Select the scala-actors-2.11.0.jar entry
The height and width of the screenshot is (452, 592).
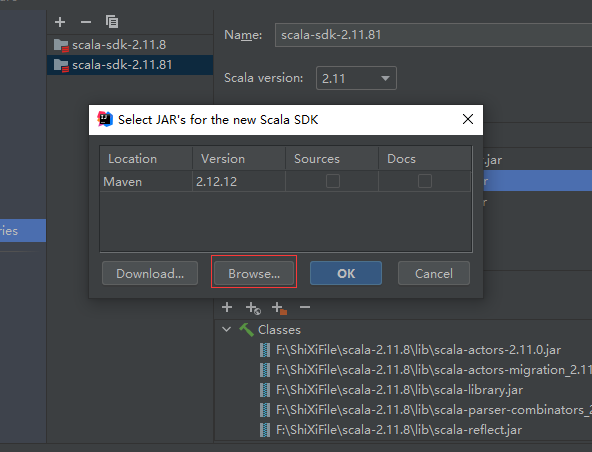coord(418,350)
